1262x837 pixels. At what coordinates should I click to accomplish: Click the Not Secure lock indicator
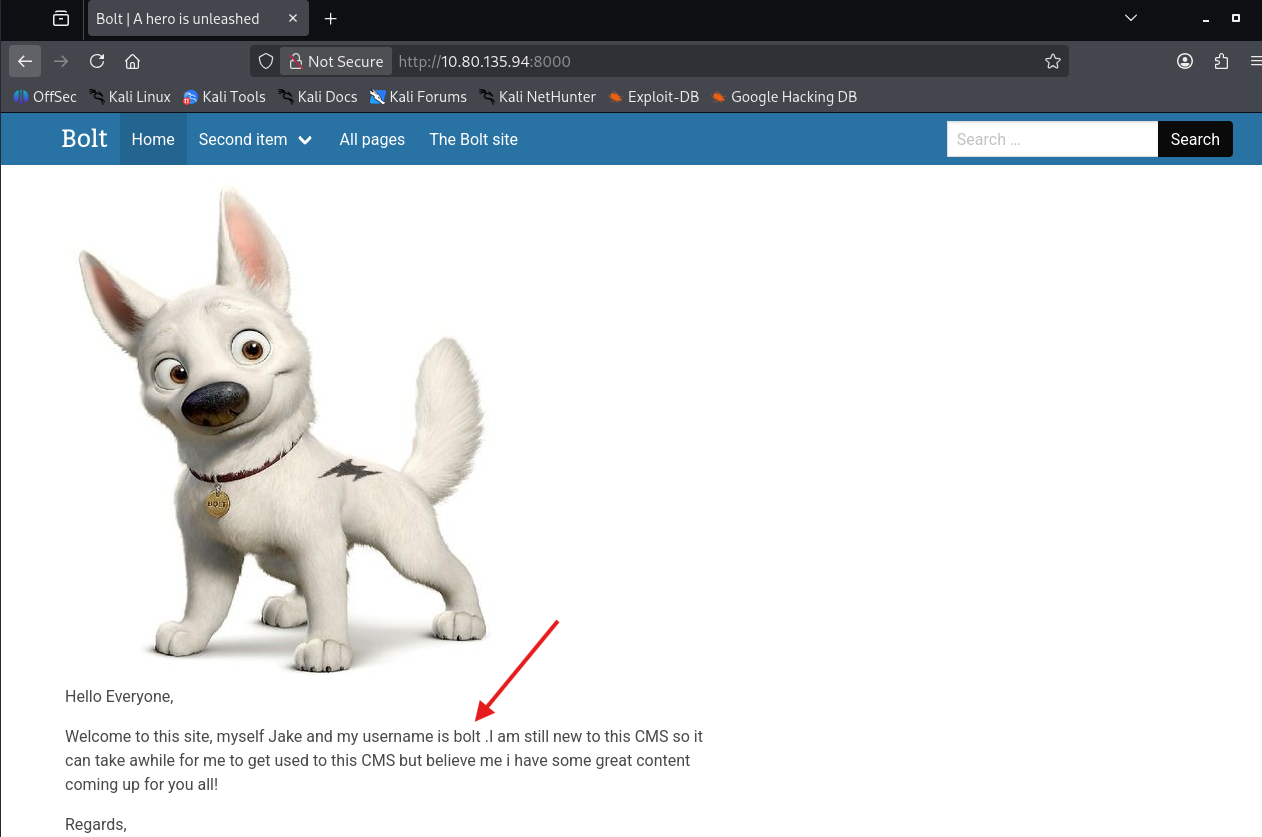336,61
